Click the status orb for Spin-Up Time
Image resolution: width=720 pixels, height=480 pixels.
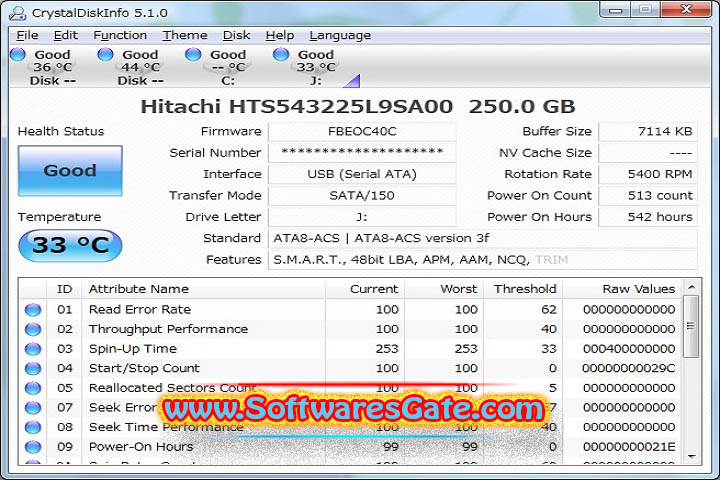tap(33, 349)
